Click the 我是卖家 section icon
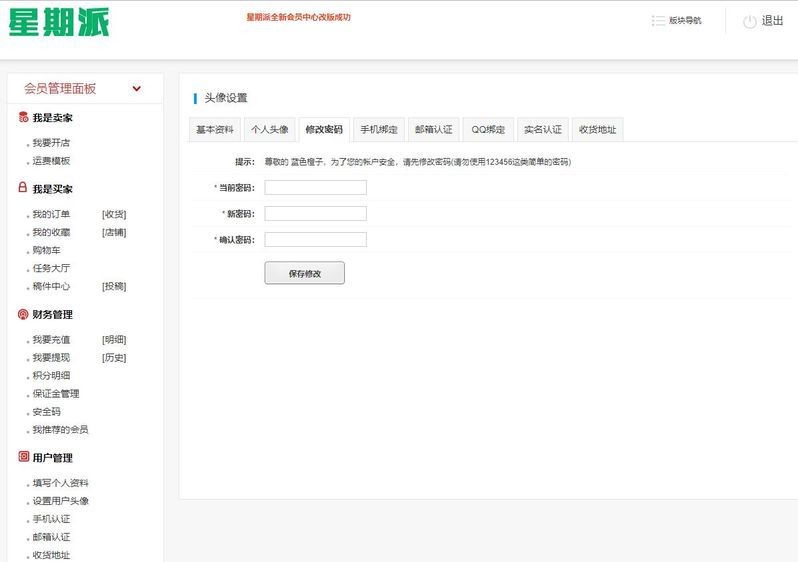Viewport: 798px width, 562px height. [23, 118]
